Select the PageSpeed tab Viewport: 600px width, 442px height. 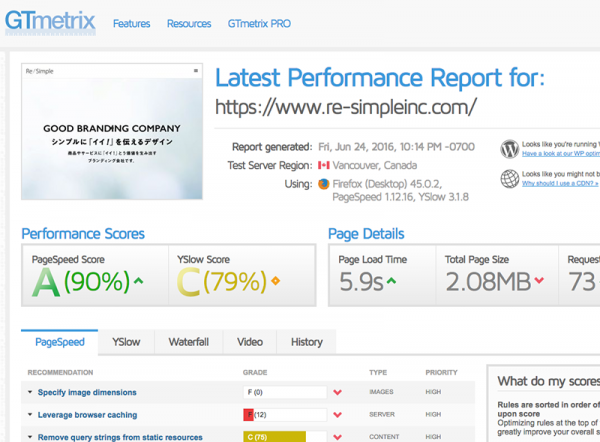pyautogui.click(x=60, y=342)
